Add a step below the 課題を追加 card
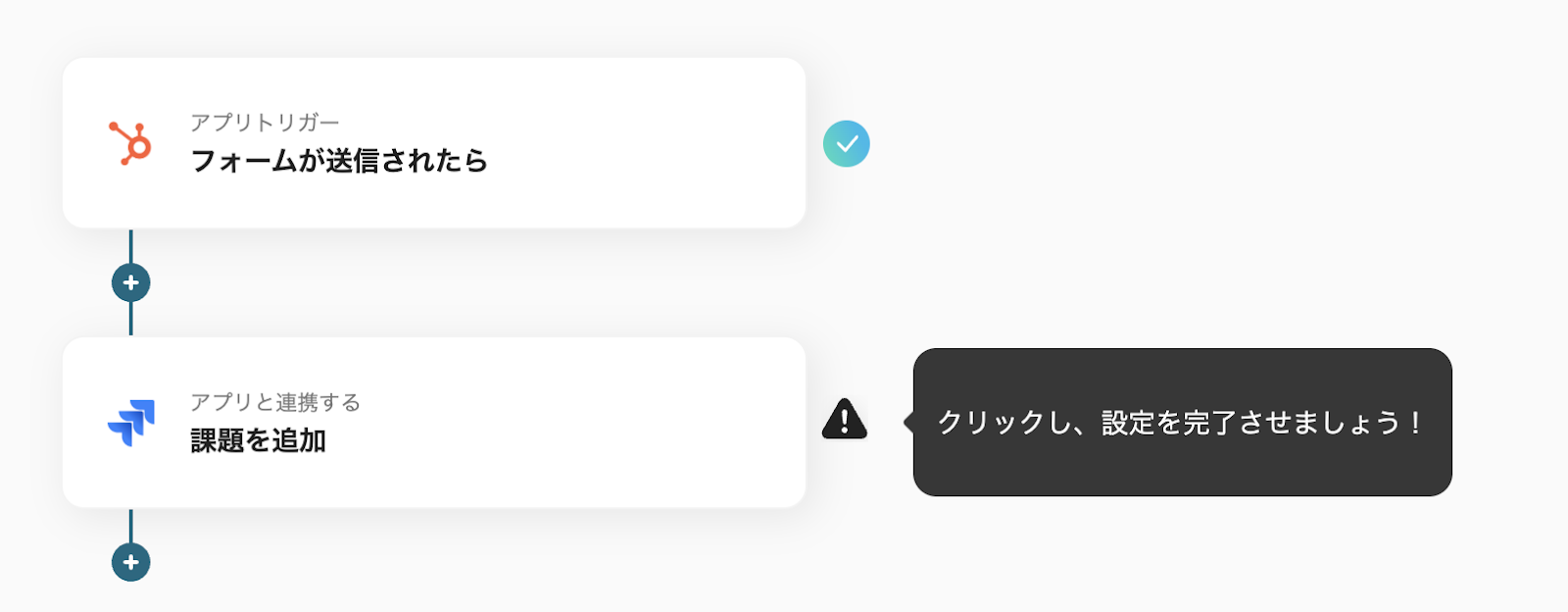This screenshot has width=1568, height=612. click(130, 562)
